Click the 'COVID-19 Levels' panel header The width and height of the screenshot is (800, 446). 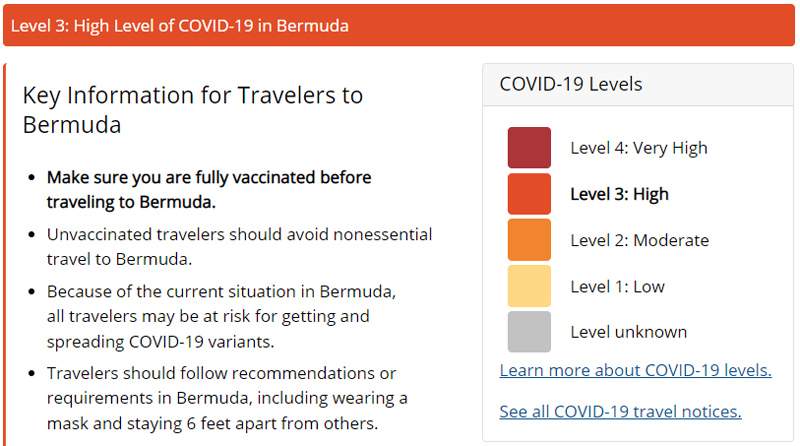coord(571,84)
